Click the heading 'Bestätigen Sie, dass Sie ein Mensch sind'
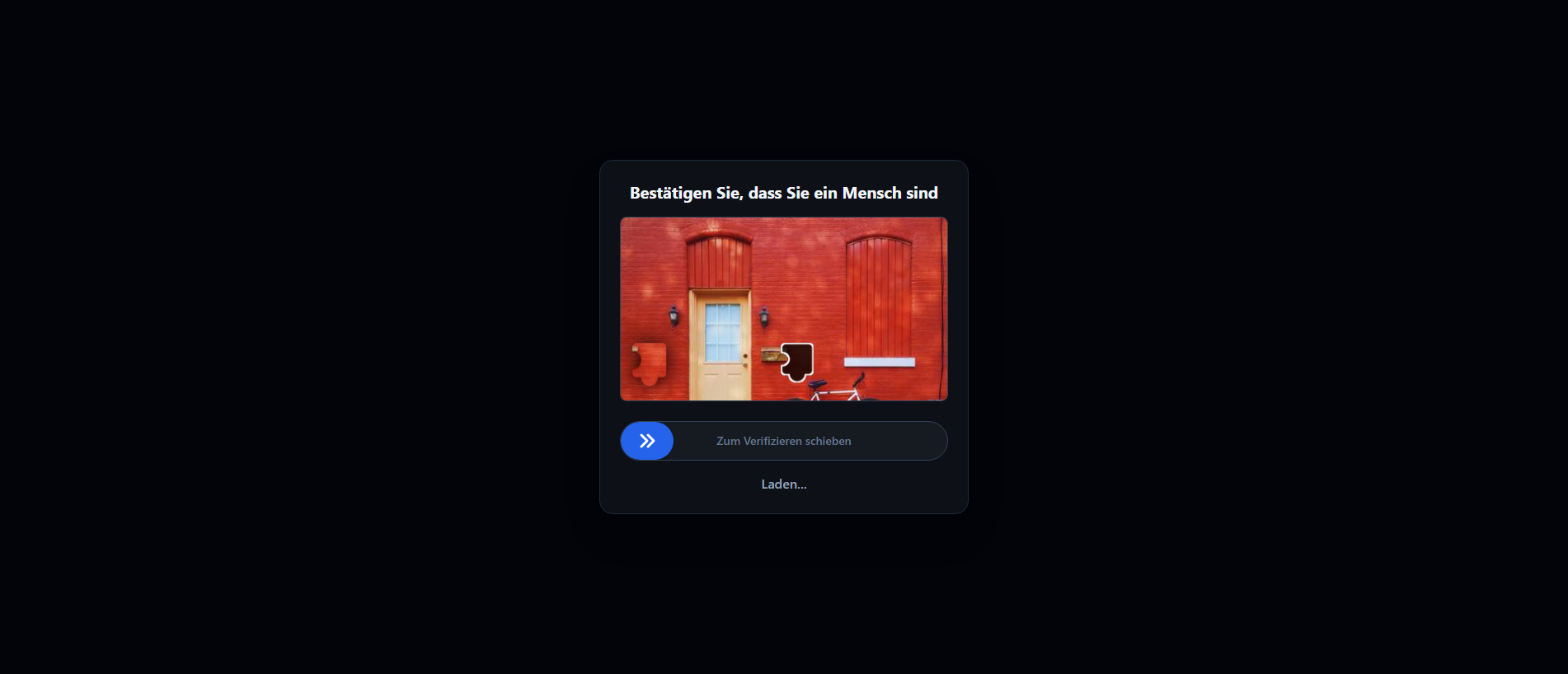The image size is (1568, 674). pos(784,193)
